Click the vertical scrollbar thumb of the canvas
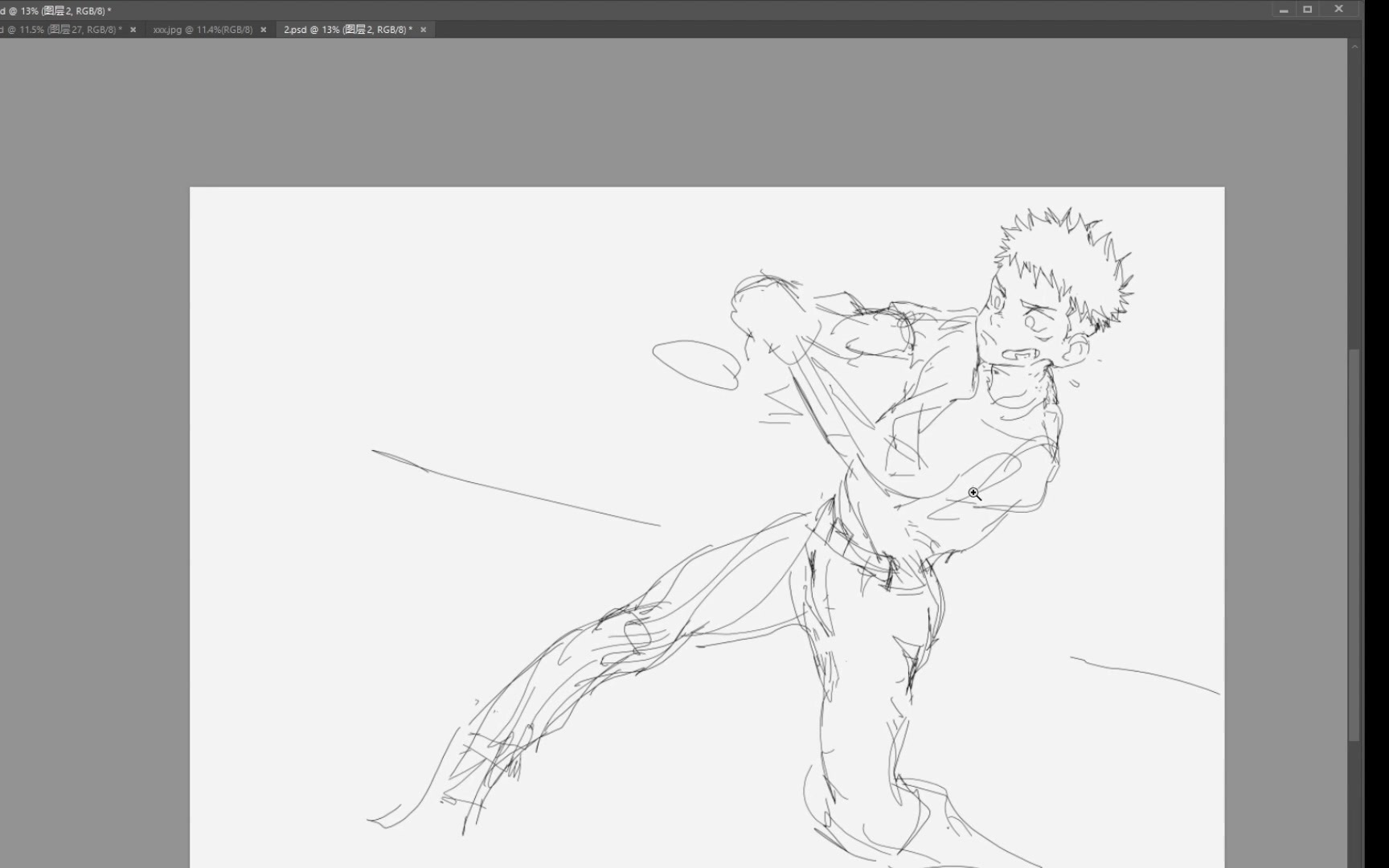 (1354, 545)
